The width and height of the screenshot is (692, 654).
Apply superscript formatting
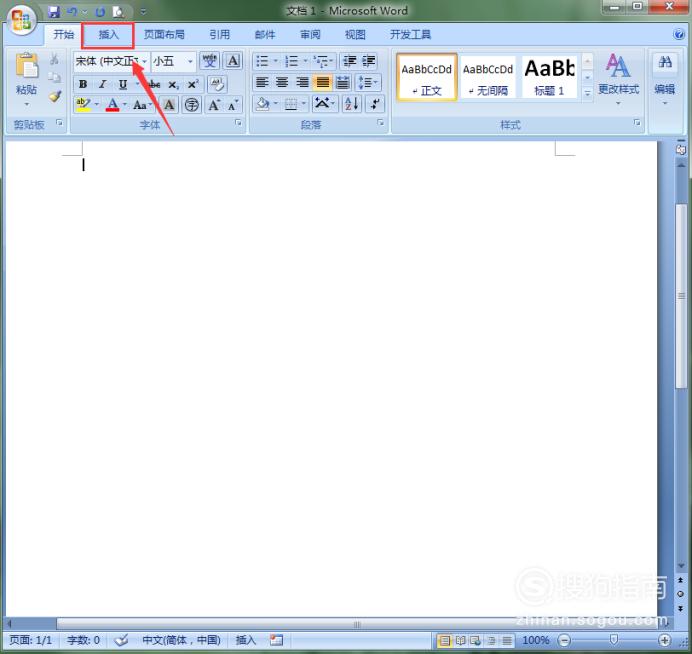193,84
